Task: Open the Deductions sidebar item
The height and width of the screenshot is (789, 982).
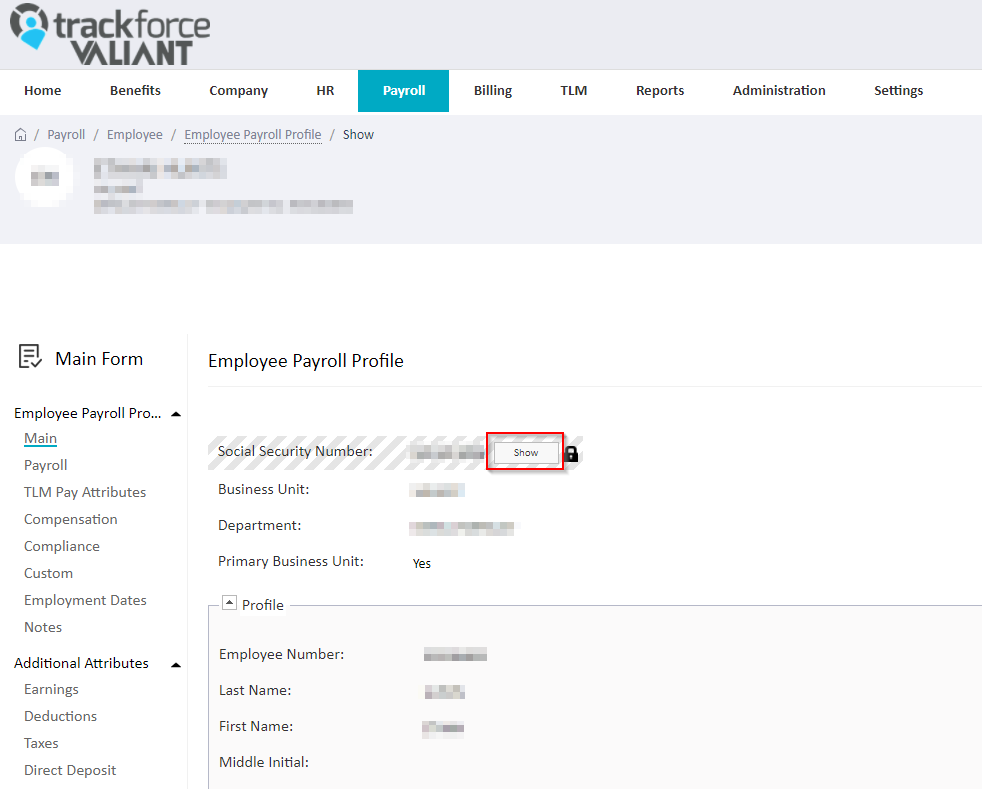Action: 60,716
